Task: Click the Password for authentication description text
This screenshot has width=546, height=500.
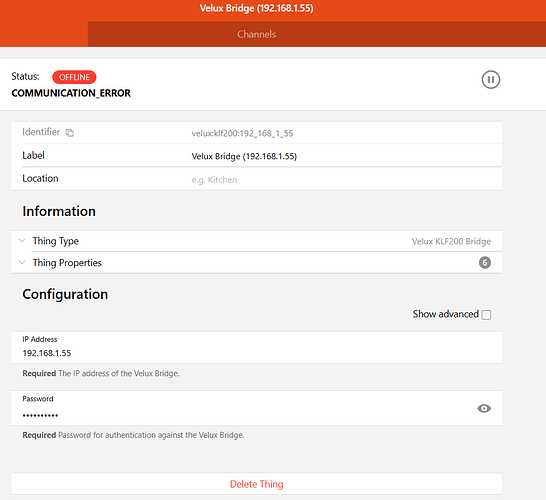Action: (151, 435)
